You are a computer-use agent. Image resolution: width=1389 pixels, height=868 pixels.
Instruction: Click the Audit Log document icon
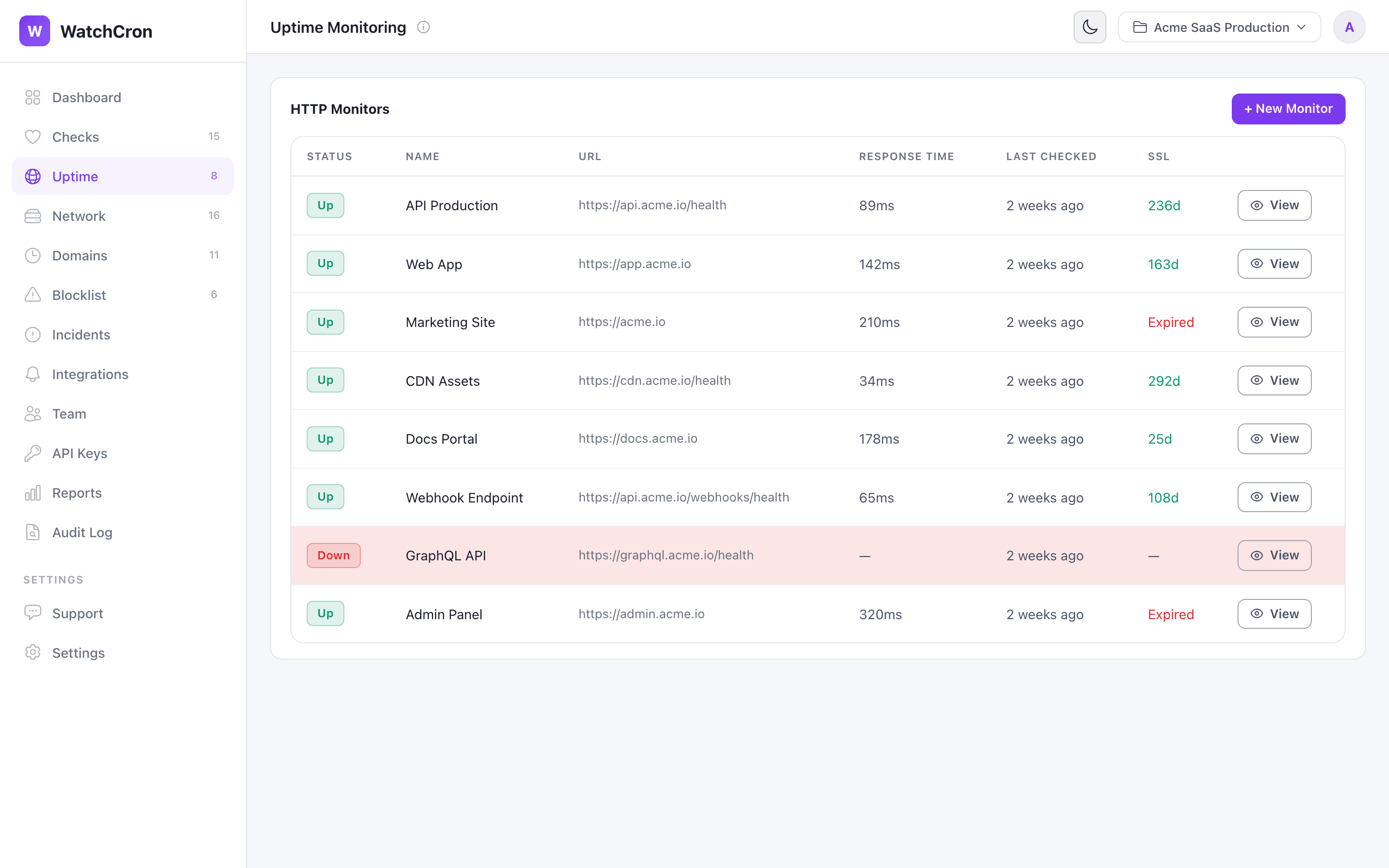coord(33,533)
